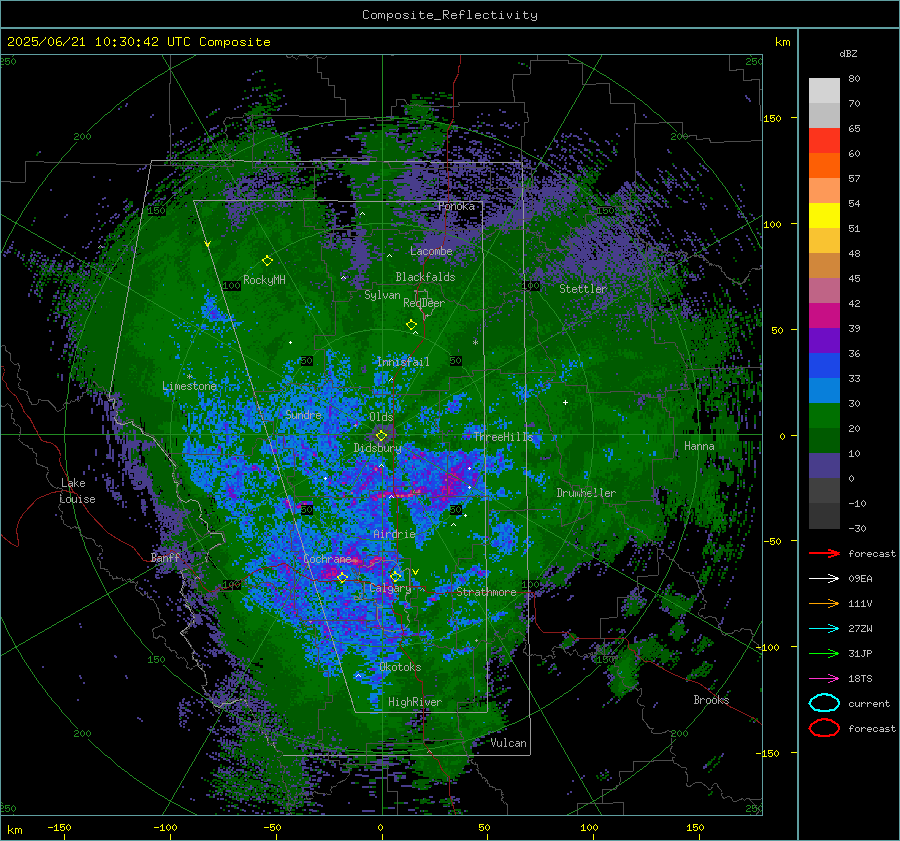The width and height of the screenshot is (900, 841).
Task: Click the Brooks town label
Action: click(x=711, y=700)
